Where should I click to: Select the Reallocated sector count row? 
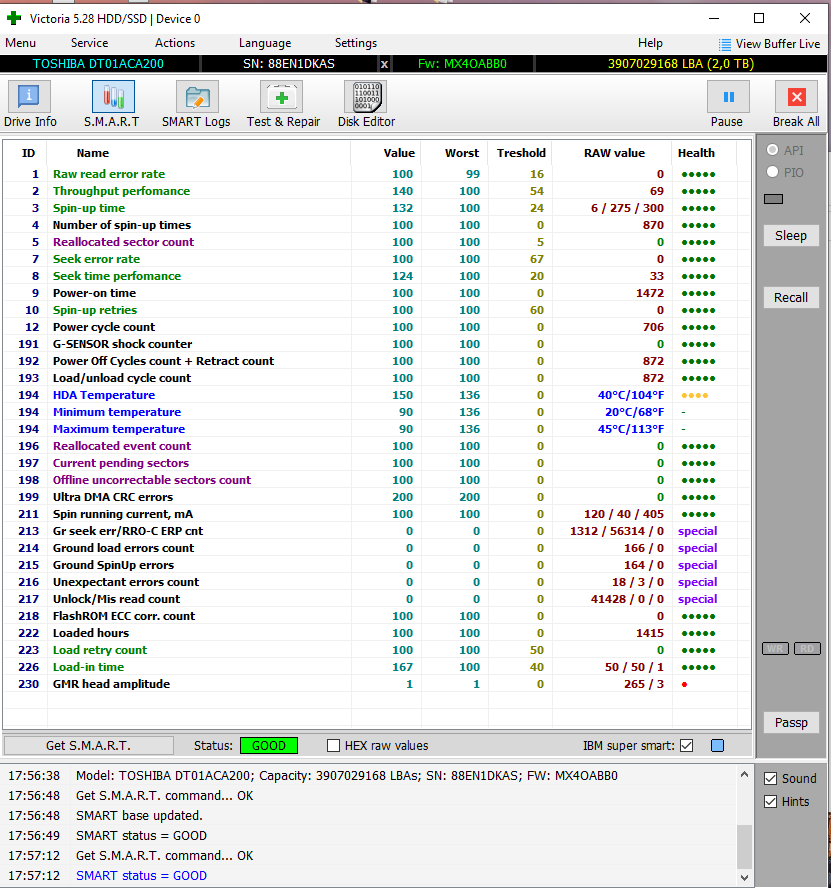[x=123, y=242]
